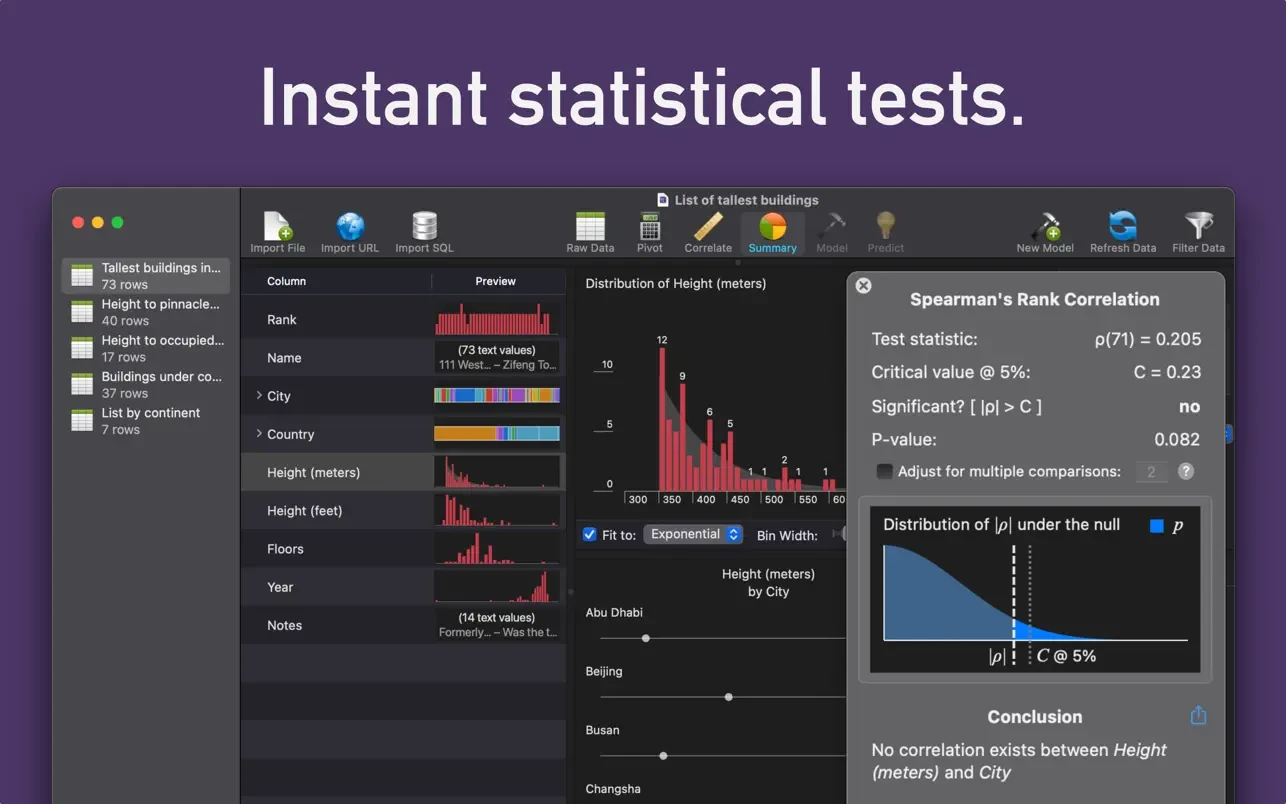Screen dimensions: 1286x804
Task: Open the Pivot calculator tool
Action: 650,233
